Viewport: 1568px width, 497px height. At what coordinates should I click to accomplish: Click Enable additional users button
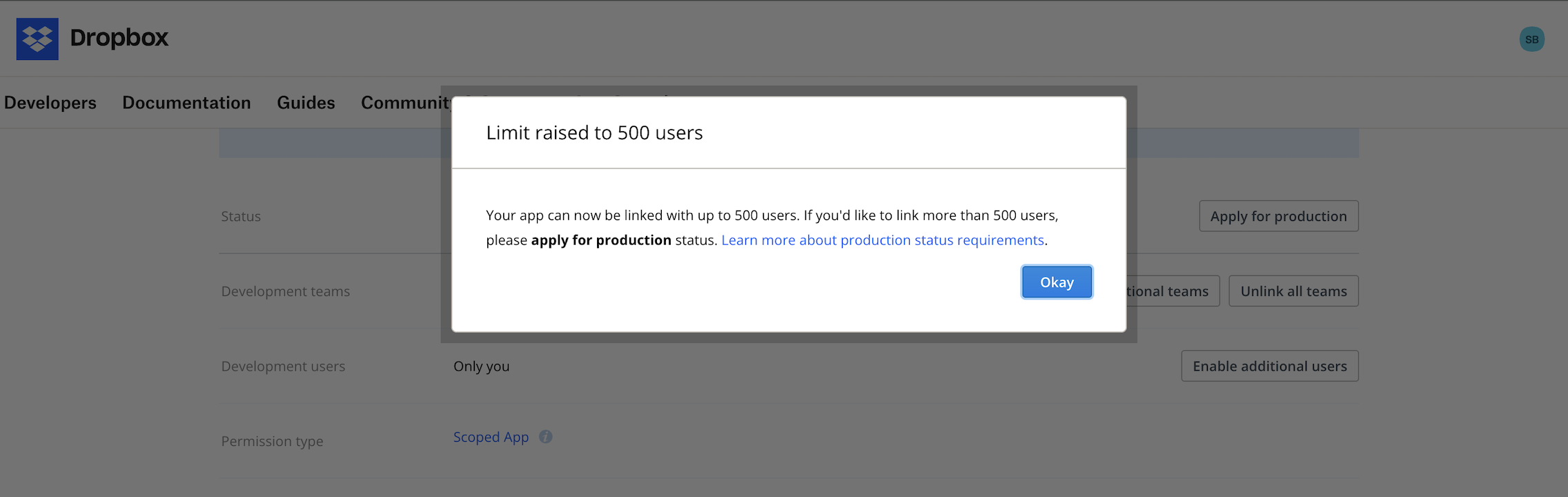pyautogui.click(x=1269, y=366)
